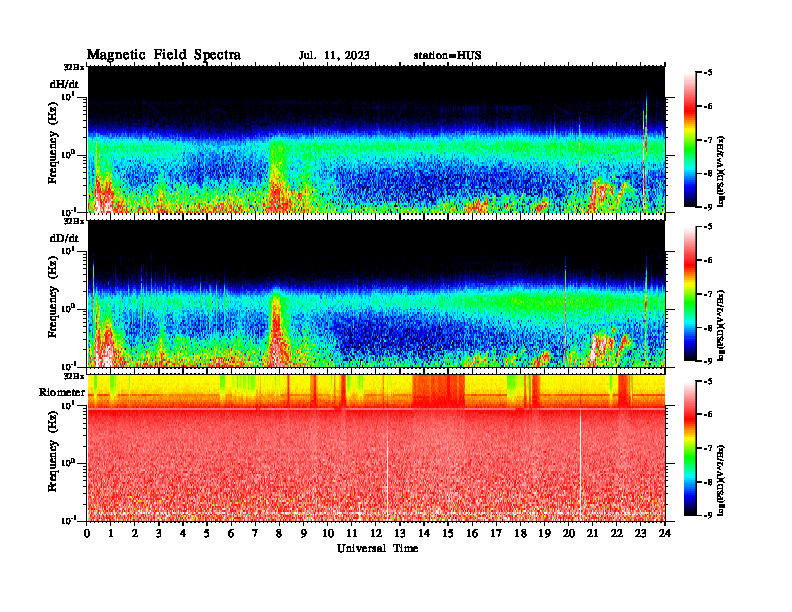Click the '-9' value on bottom colorbar
The image size is (792, 612).
tap(708, 515)
